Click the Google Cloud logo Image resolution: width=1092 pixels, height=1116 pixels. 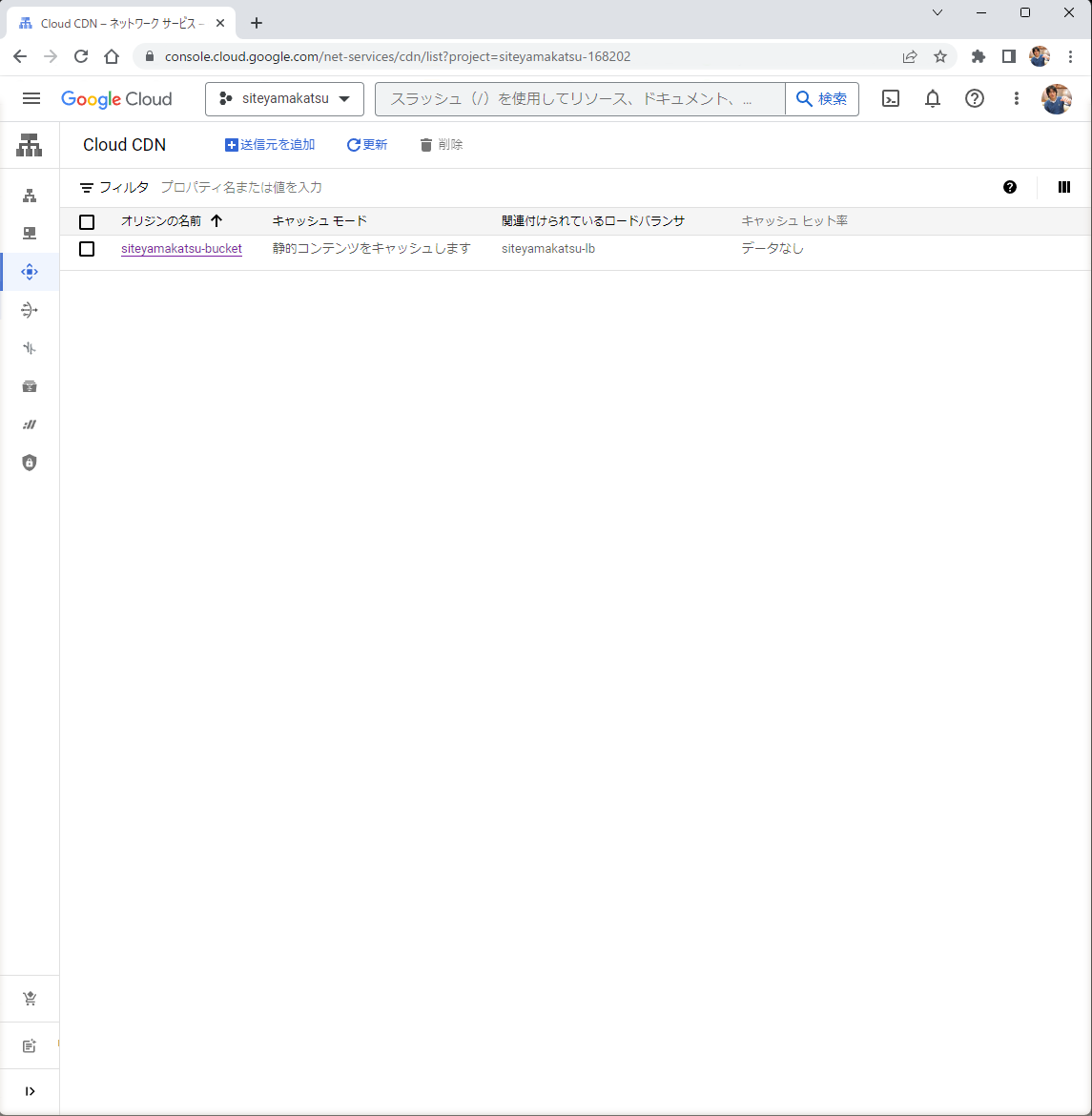pos(116,99)
